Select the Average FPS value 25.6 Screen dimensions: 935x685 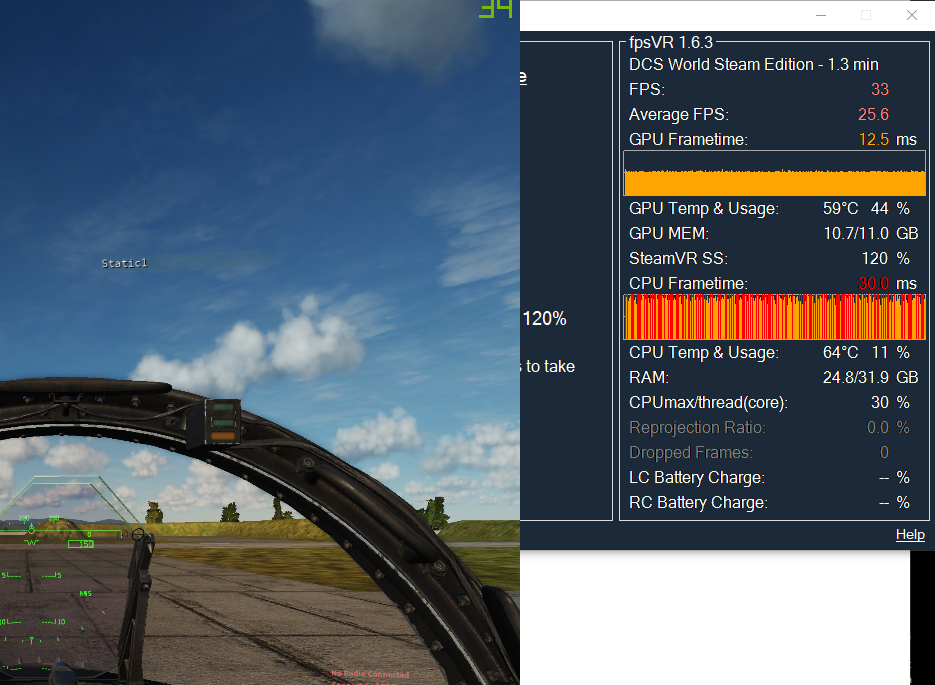click(873, 114)
